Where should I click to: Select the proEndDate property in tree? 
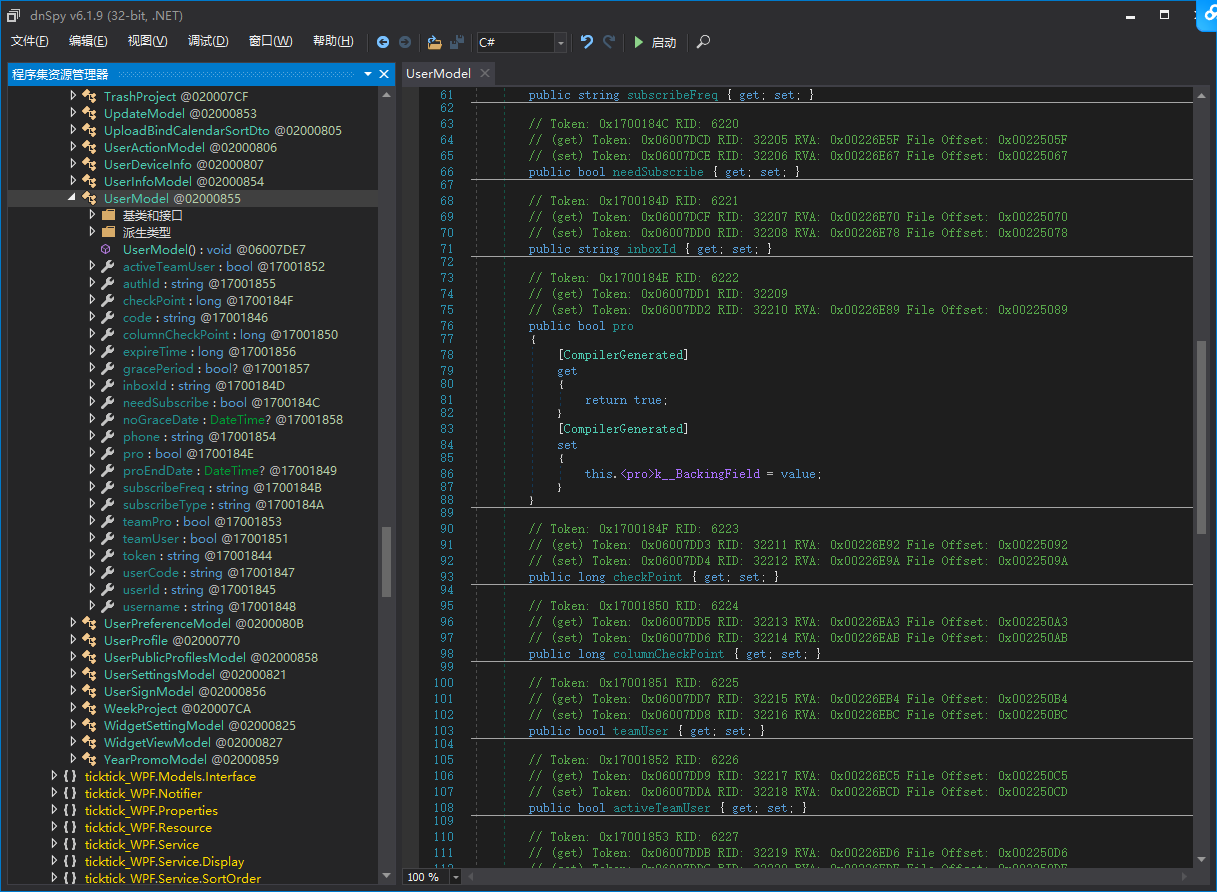pos(158,470)
